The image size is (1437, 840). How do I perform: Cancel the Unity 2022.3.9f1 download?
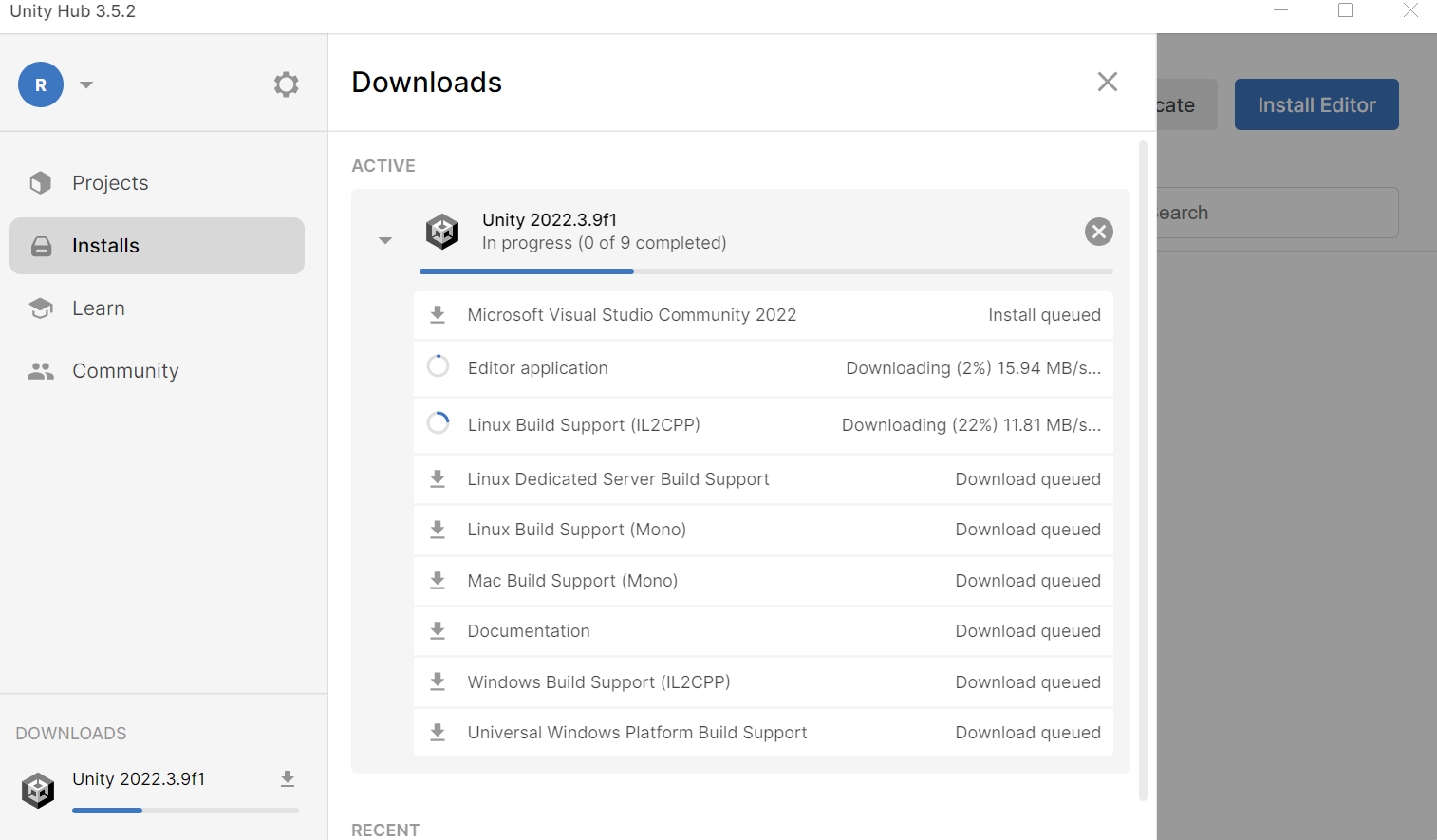click(1098, 232)
